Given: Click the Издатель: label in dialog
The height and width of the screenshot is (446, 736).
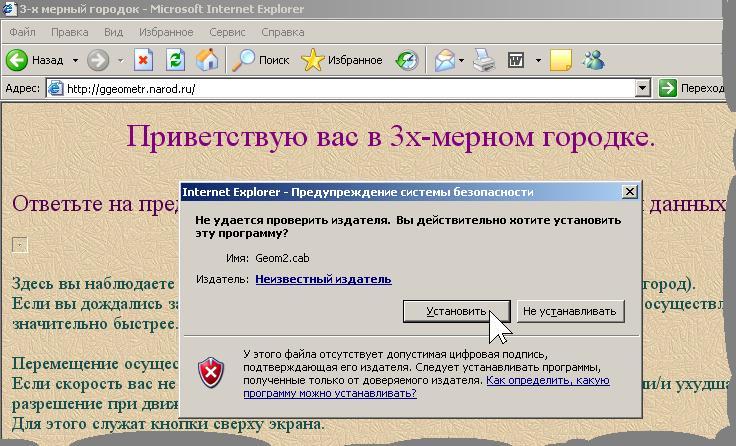Looking at the screenshot, I should [222, 279].
